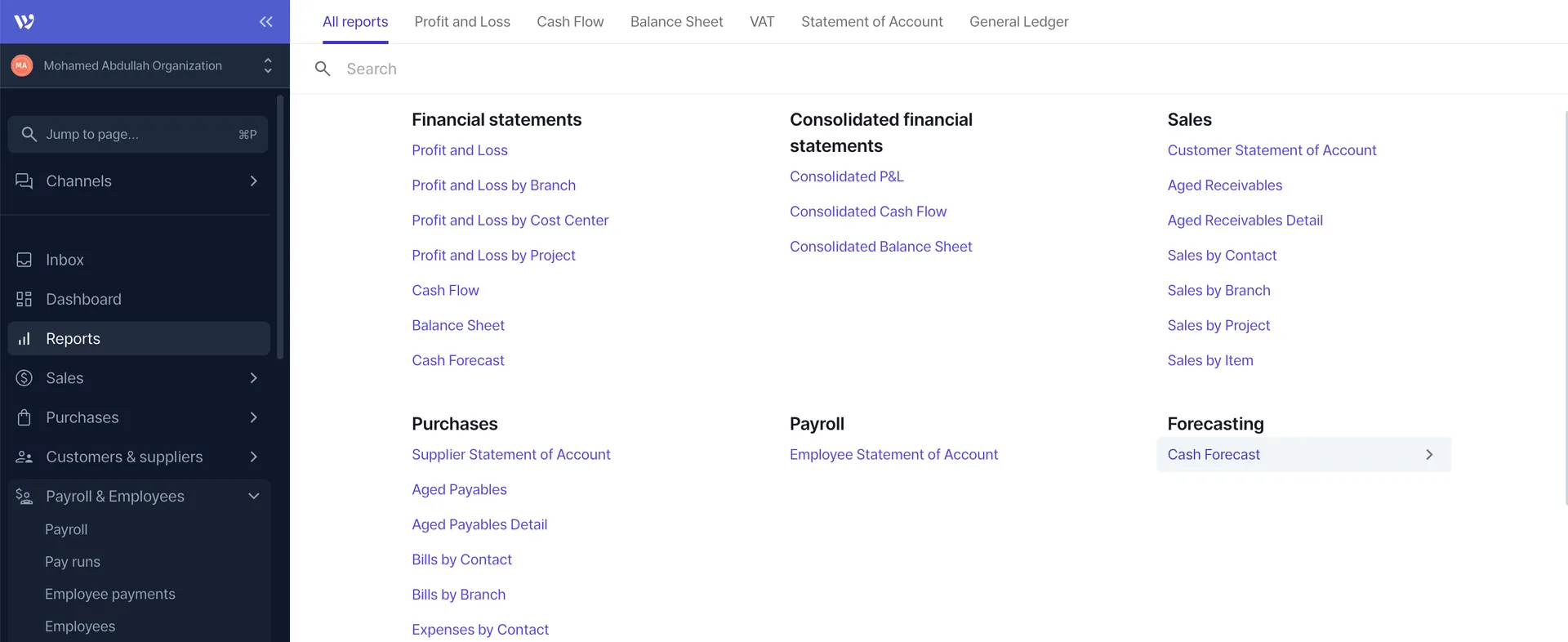Select the Customers & suppliers people icon
The height and width of the screenshot is (642, 1568).
coord(24,457)
